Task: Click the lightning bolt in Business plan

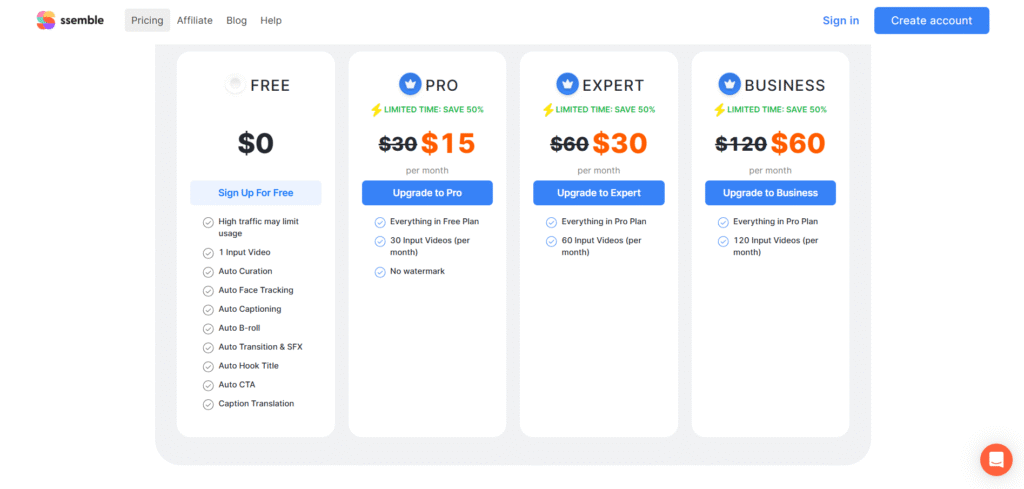Action: [x=719, y=110]
